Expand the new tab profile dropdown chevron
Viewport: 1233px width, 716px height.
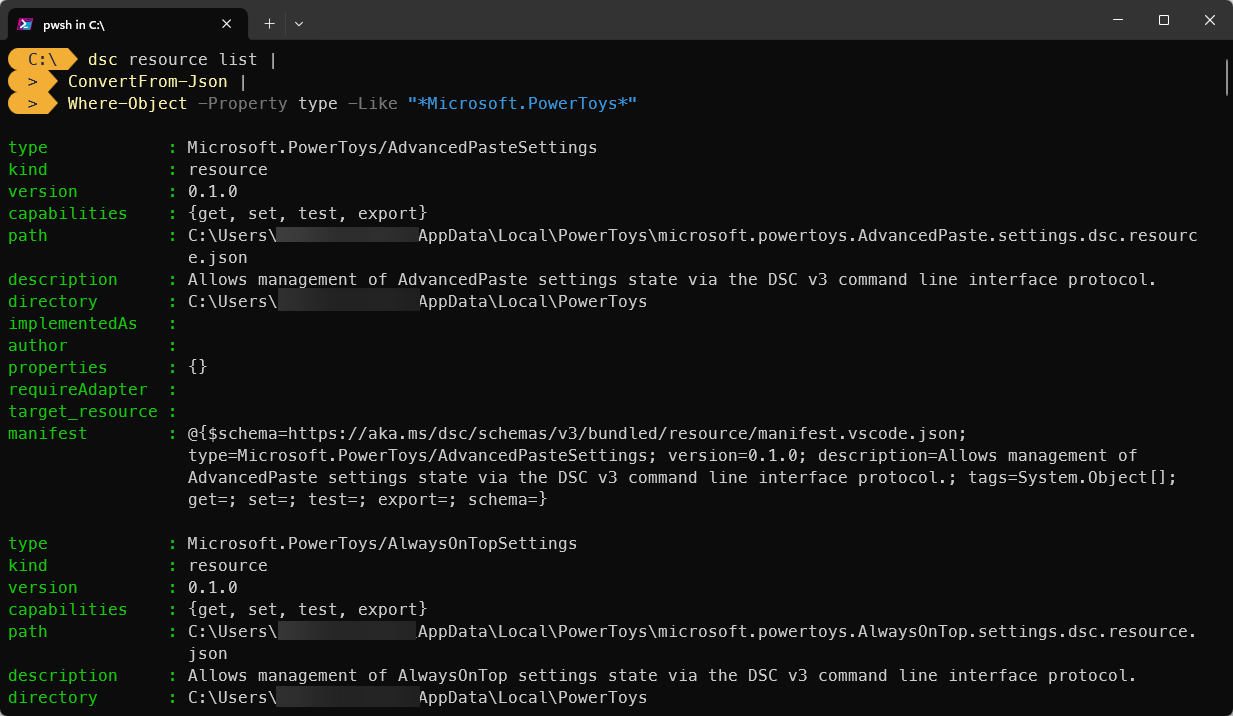299,23
